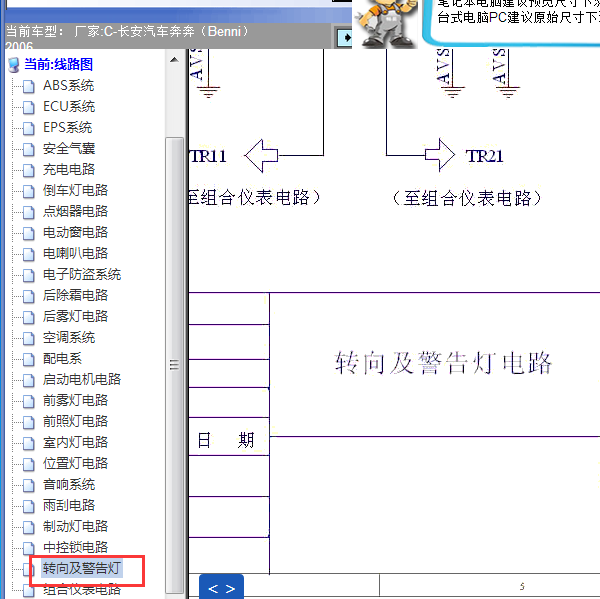Click the tree scrollbar up arrow
This screenshot has width=600, height=599.
pyautogui.click(x=174, y=60)
